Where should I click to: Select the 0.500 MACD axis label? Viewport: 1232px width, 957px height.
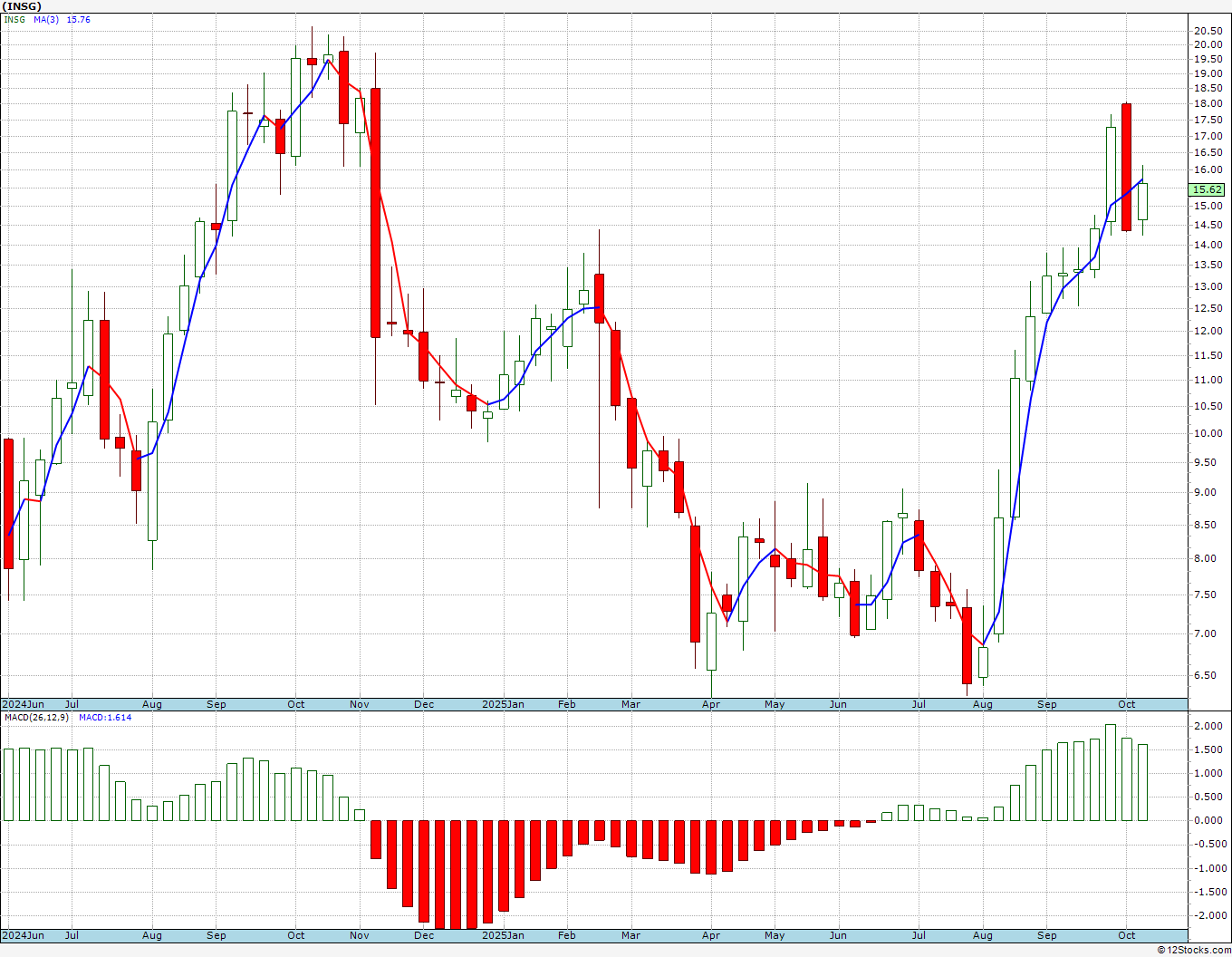tap(1209, 797)
